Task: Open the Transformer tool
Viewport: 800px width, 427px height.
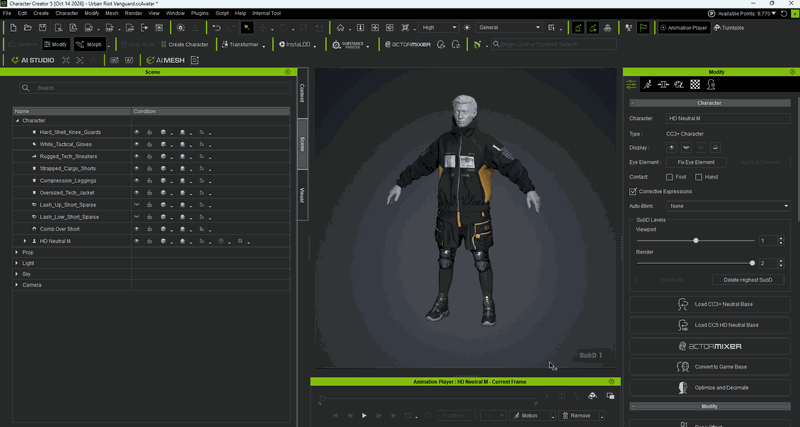Action: [x=241, y=44]
